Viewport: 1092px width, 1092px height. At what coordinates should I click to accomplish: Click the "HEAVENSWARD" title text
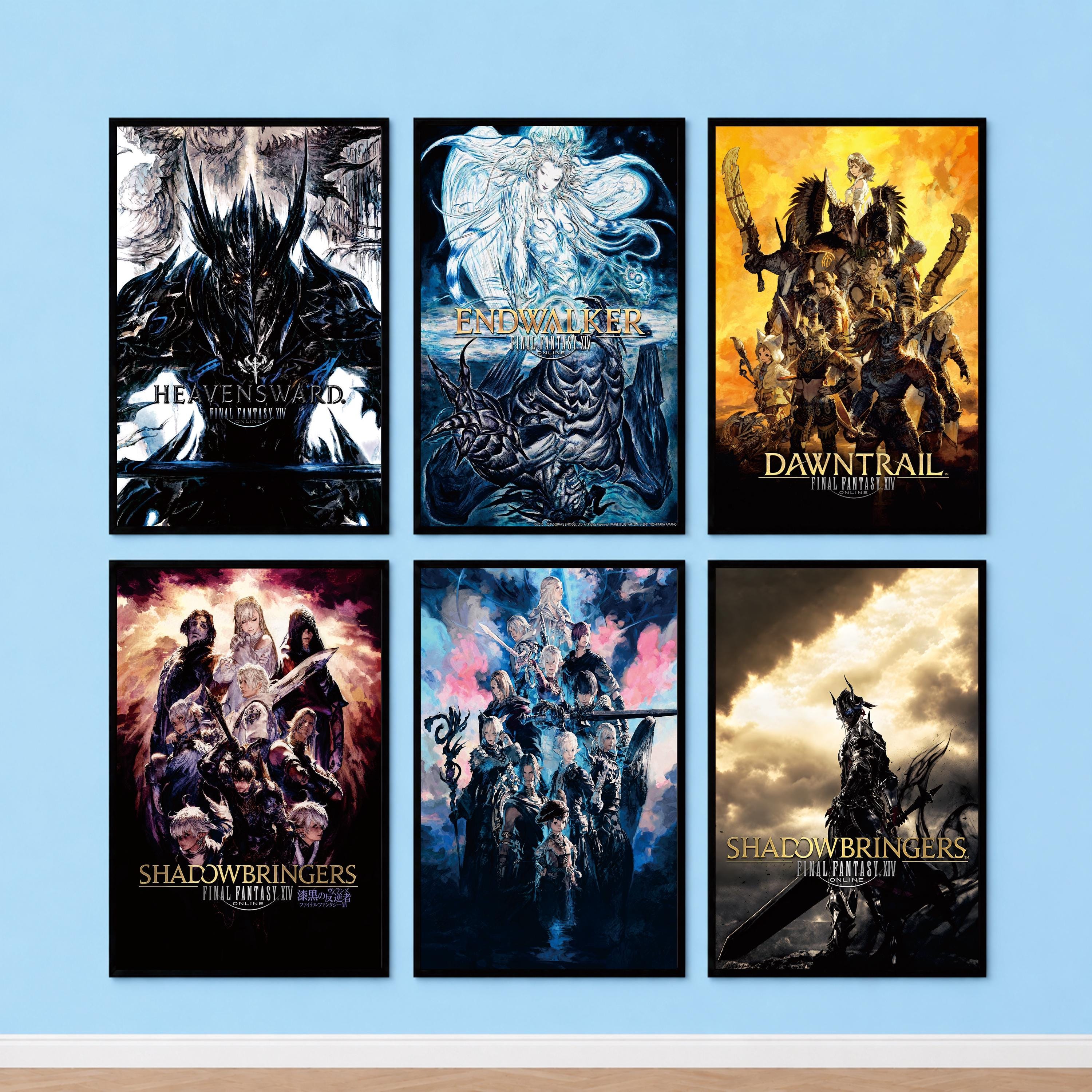(x=249, y=395)
